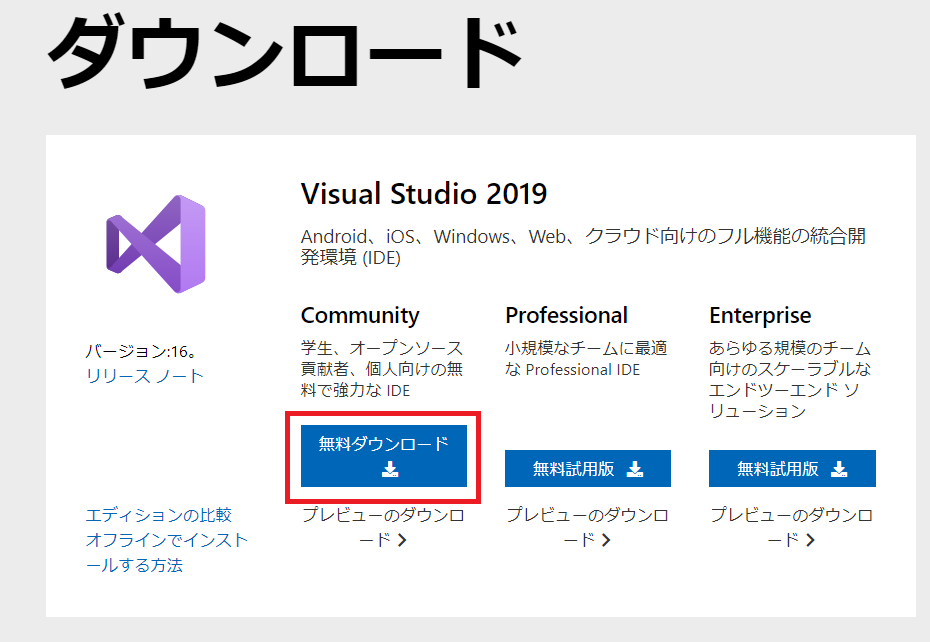Select the Community edition heading

360,315
